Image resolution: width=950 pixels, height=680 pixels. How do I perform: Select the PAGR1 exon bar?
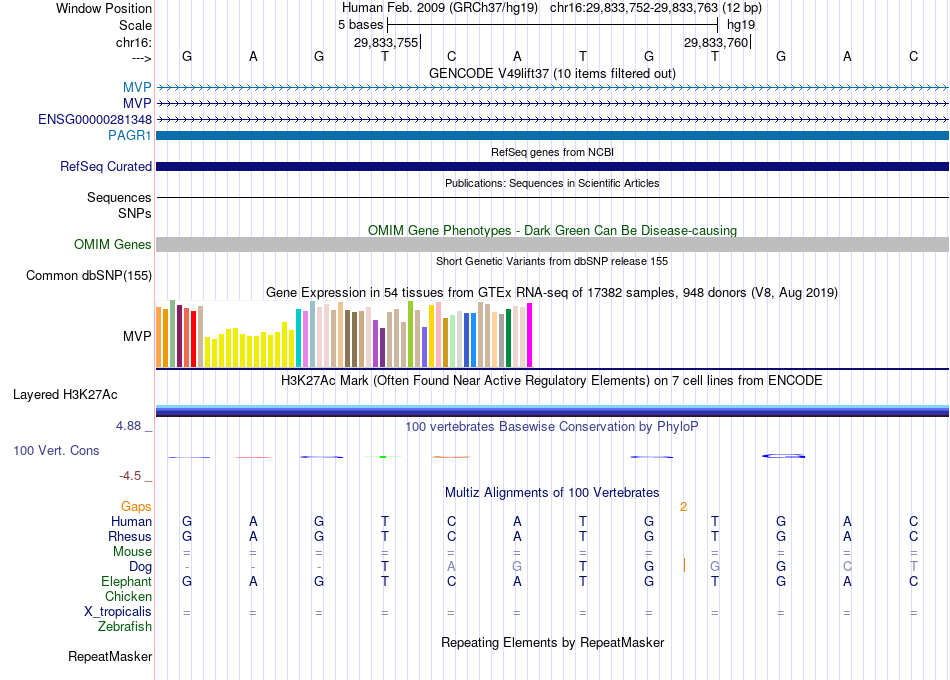click(x=553, y=135)
